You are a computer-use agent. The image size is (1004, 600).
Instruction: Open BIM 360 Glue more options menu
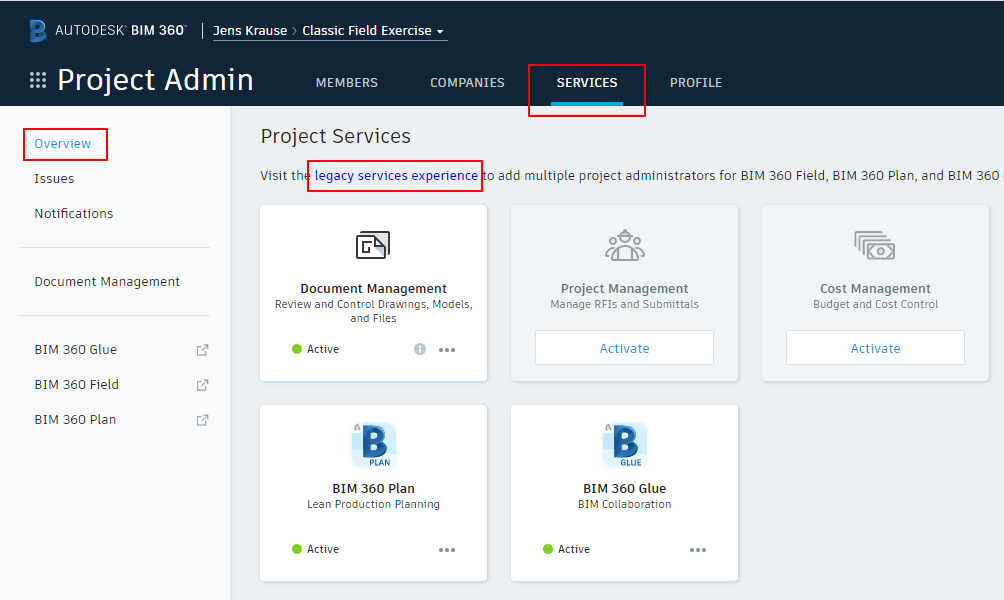click(x=698, y=550)
